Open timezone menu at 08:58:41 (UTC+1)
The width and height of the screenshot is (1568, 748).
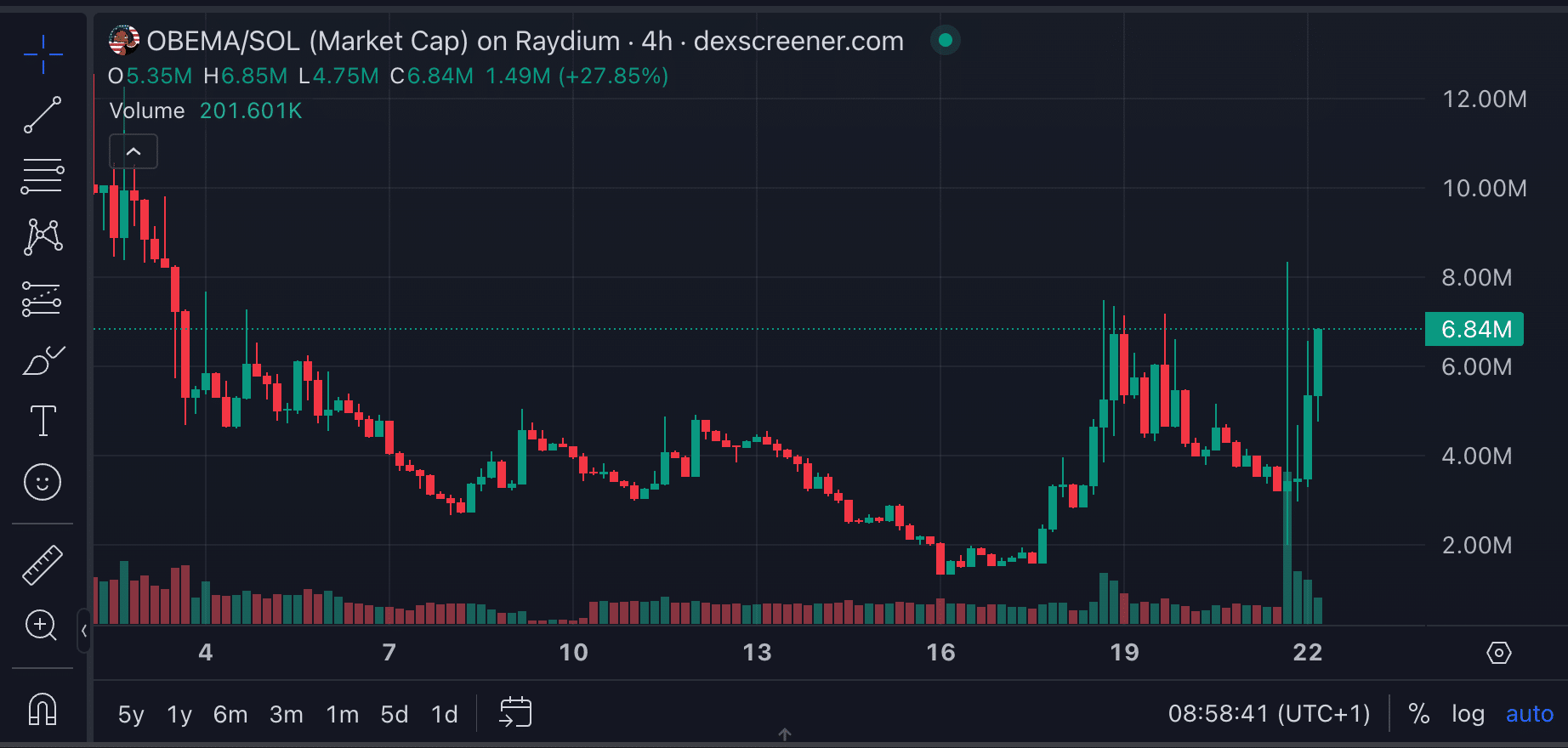pyautogui.click(x=1269, y=713)
